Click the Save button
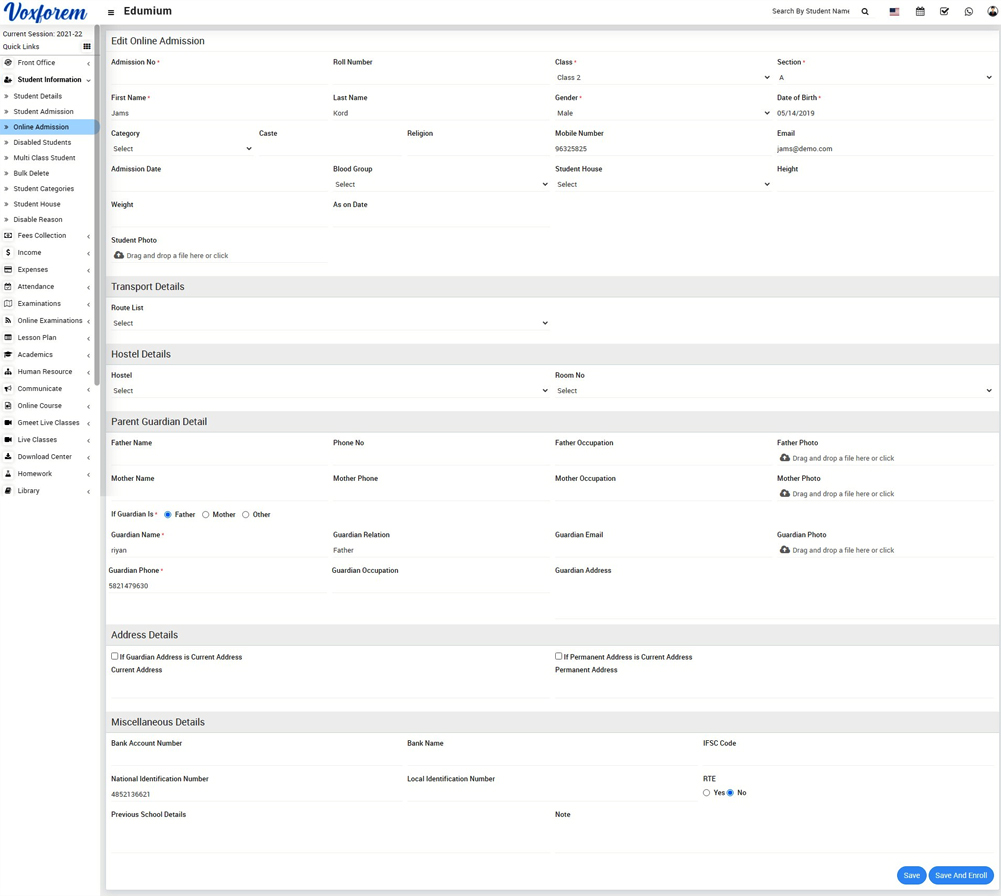 pyautogui.click(x=911, y=876)
